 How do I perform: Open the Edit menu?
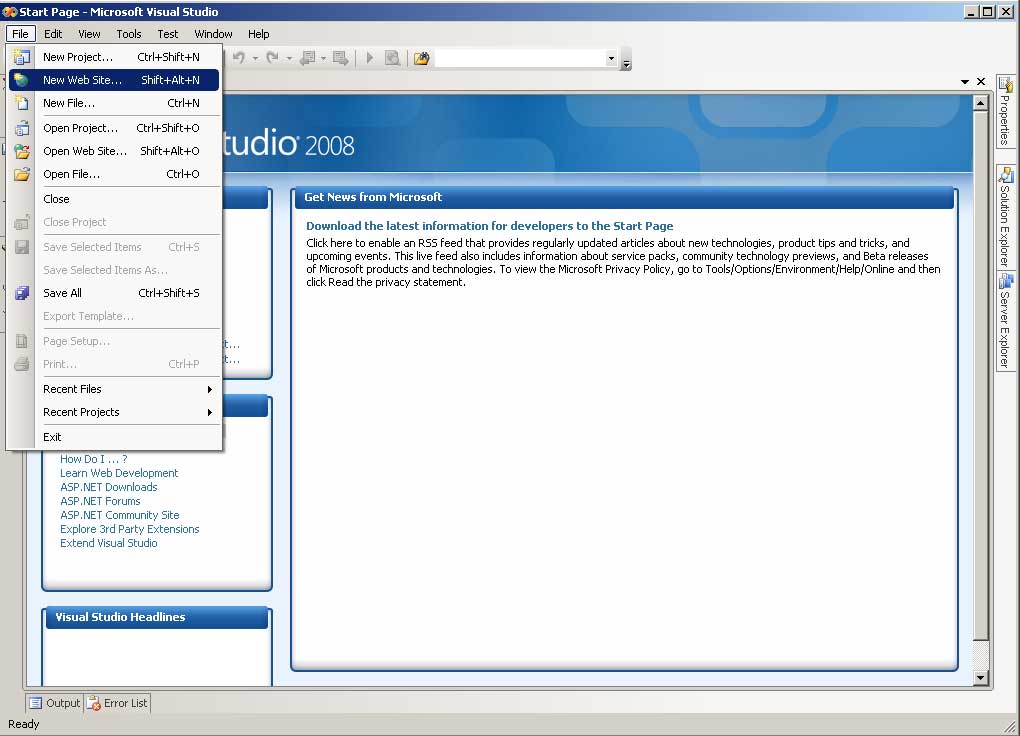53,34
